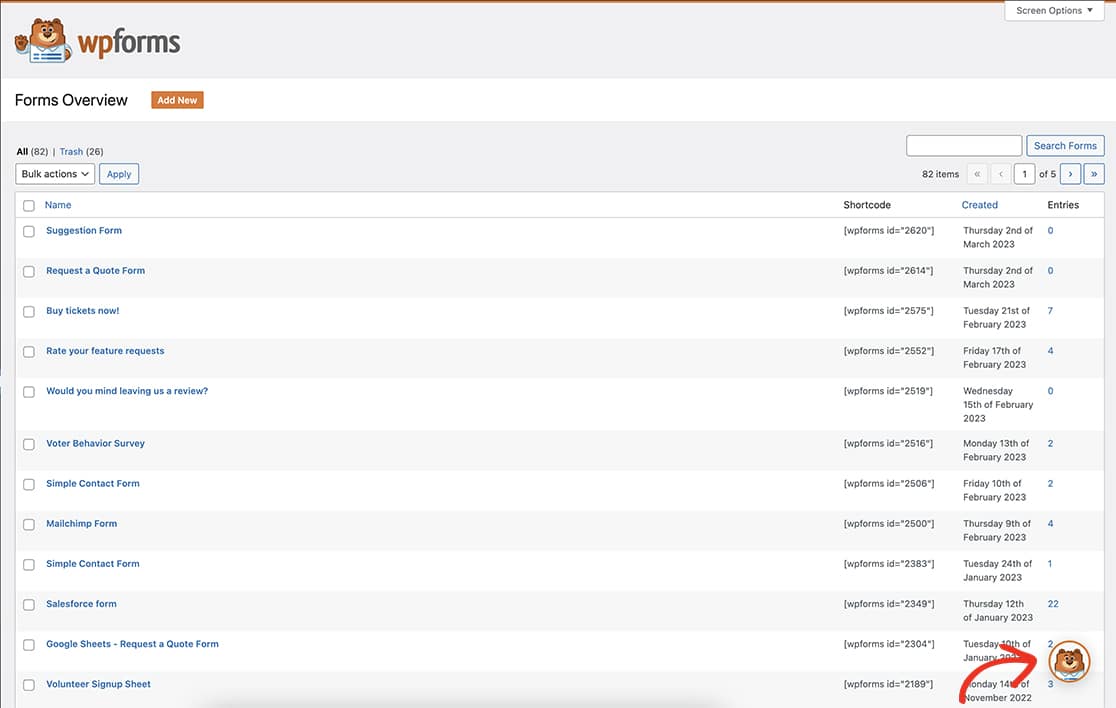The width and height of the screenshot is (1116, 708).
Task: Open the Mailchimp Form link
Action: (82, 523)
